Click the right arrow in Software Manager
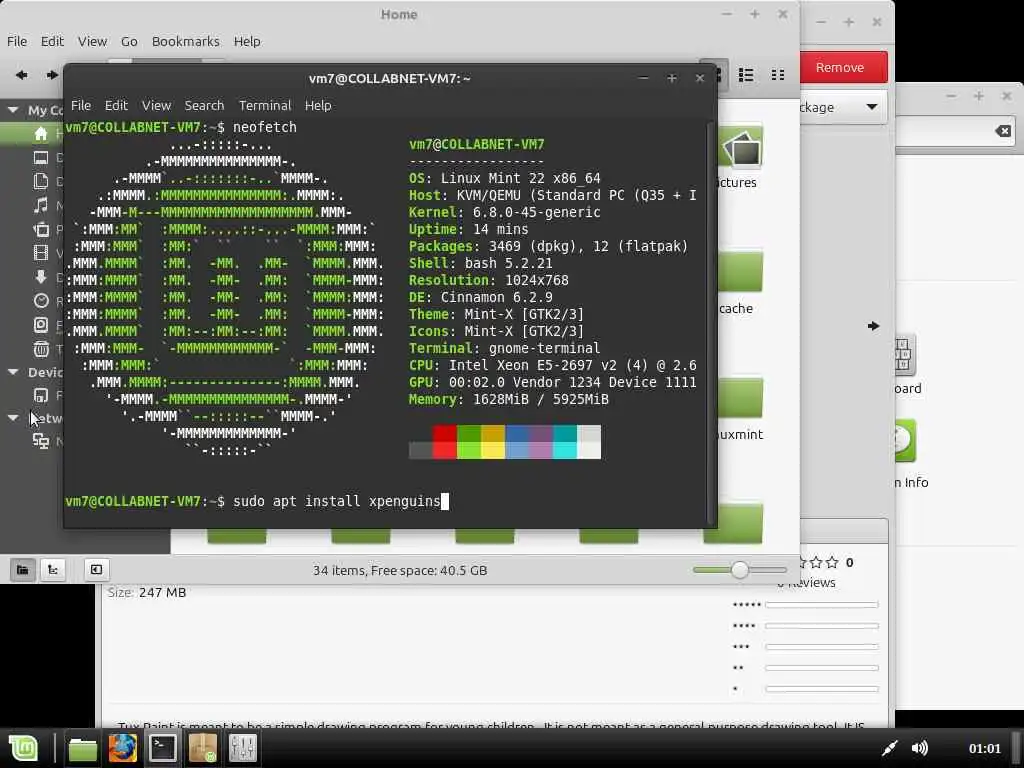This screenshot has height=768, width=1024. point(873,326)
